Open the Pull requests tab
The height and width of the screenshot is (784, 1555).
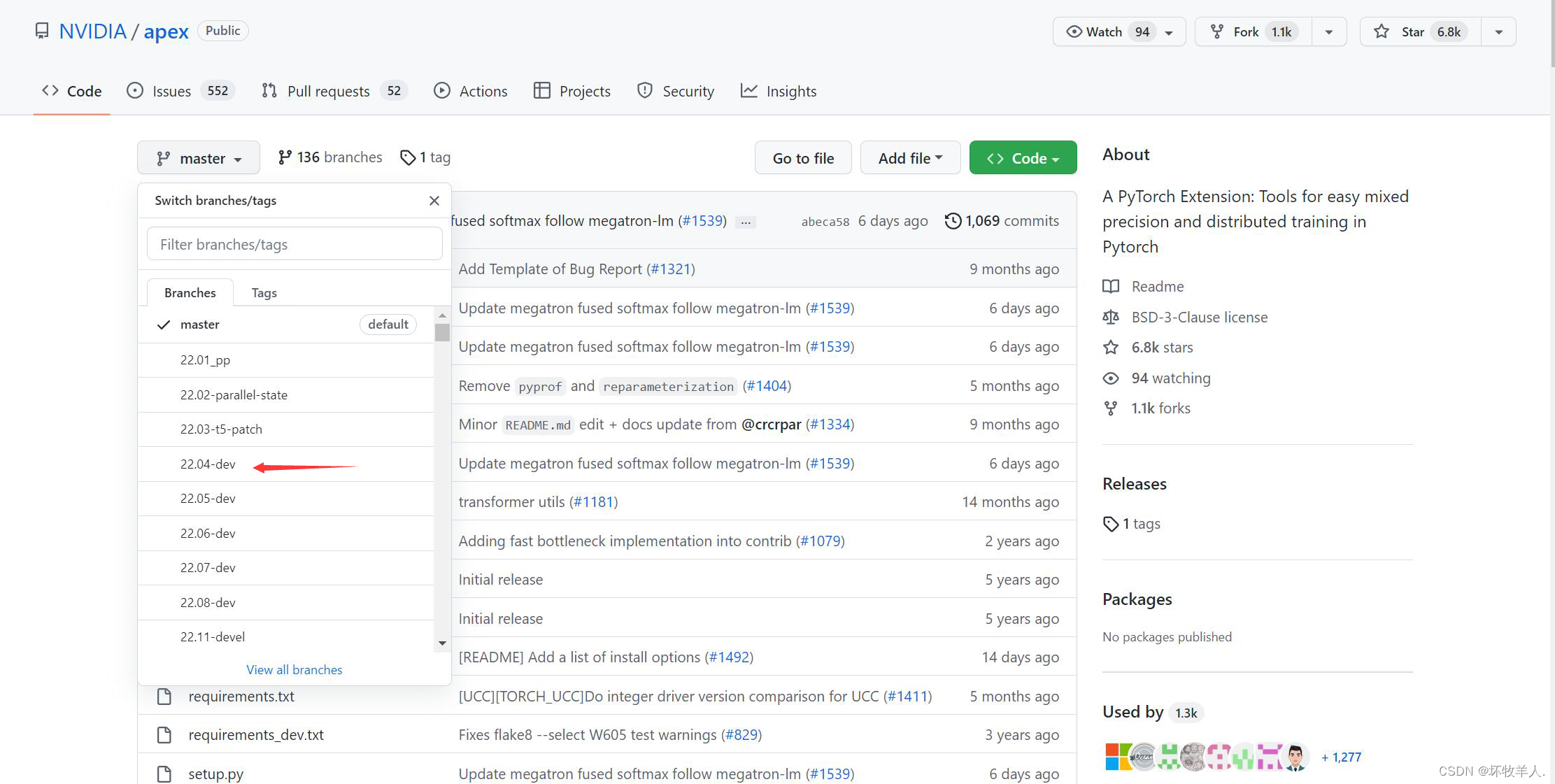point(328,92)
